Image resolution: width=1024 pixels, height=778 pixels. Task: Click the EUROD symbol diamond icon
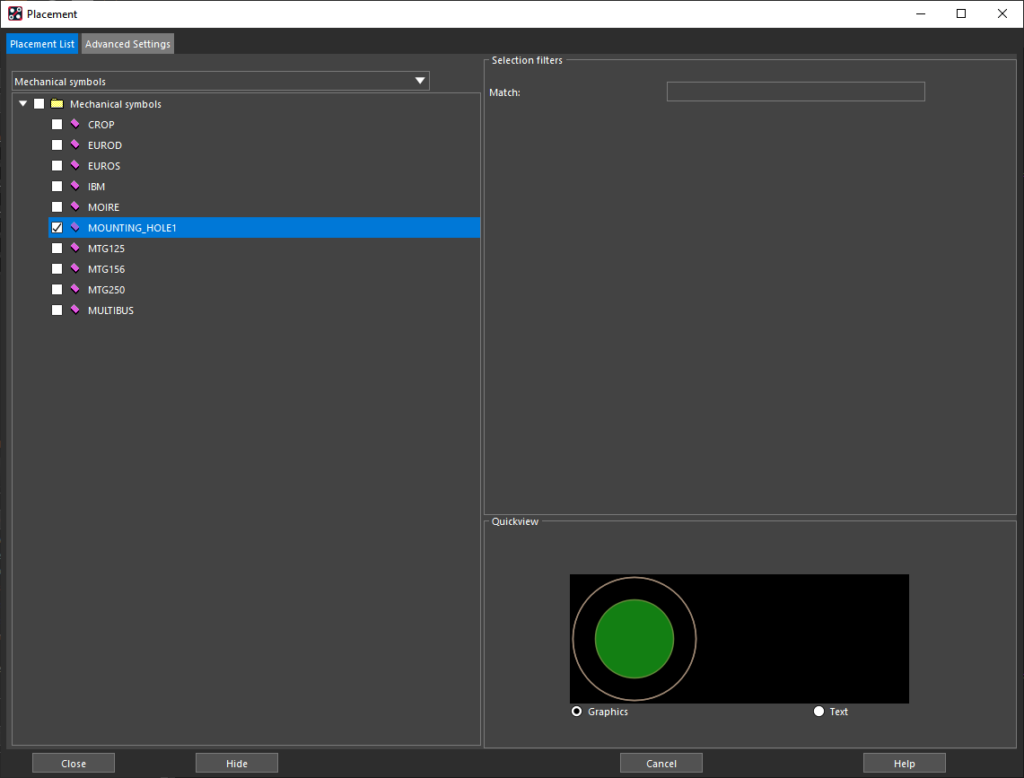75,144
